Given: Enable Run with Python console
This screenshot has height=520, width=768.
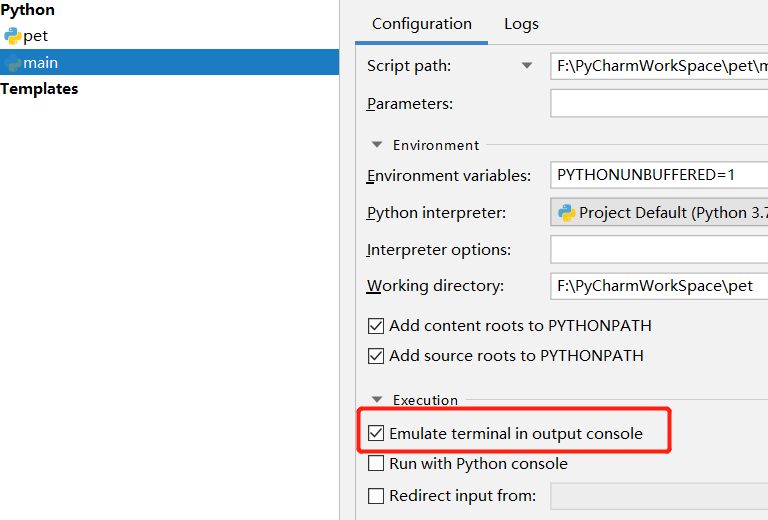Looking at the screenshot, I should tap(376, 464).
